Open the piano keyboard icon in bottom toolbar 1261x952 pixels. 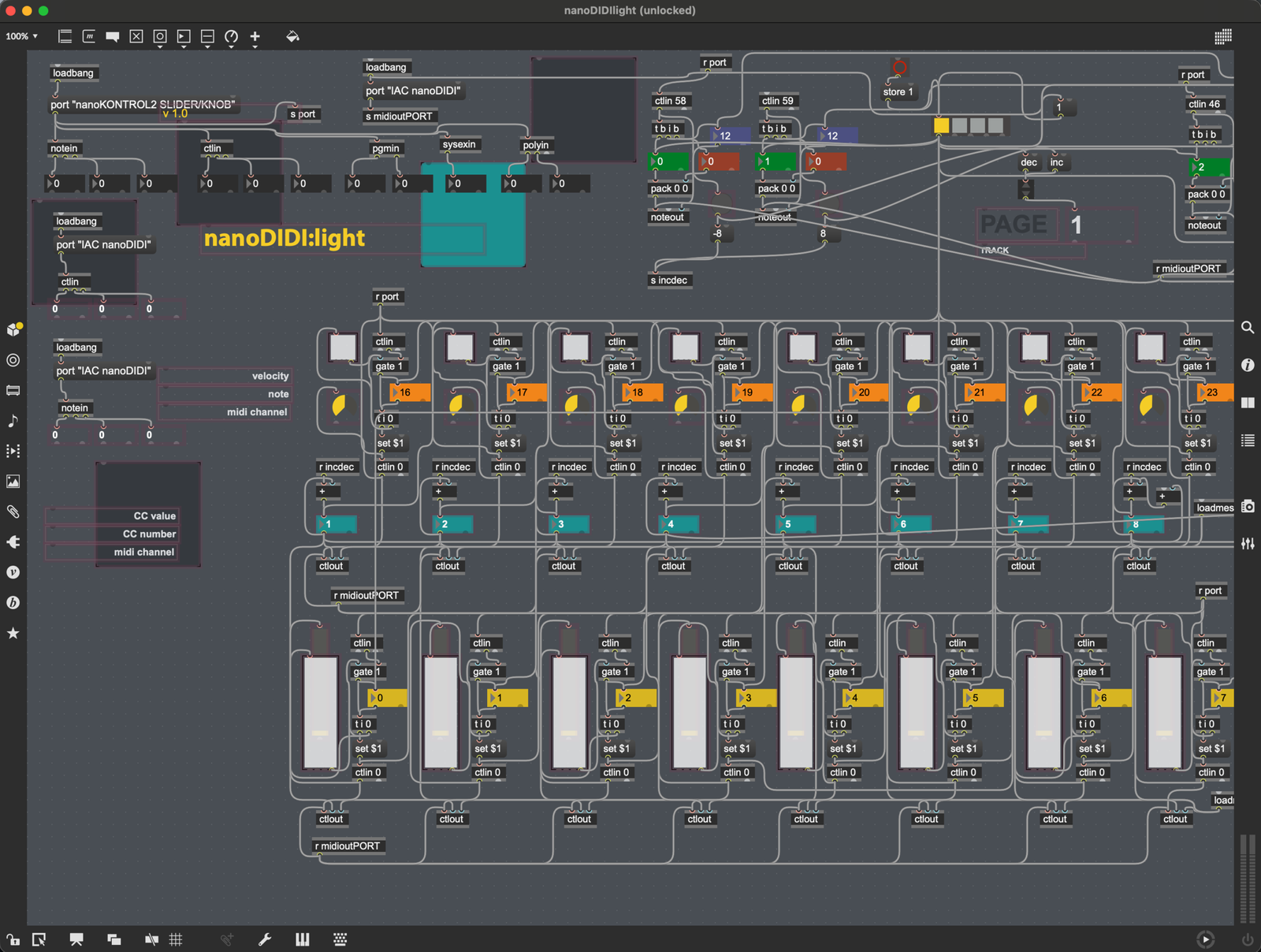302,939
